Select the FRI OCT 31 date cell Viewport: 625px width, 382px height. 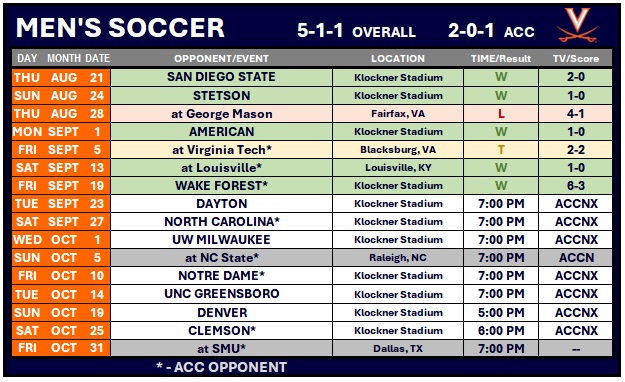[61, 348]
